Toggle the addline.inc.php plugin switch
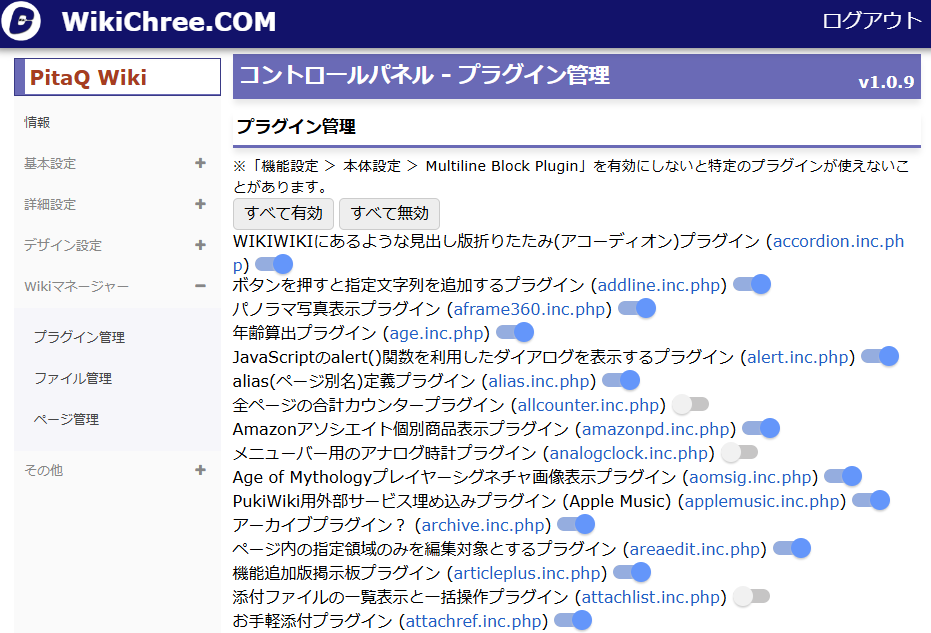Screen dimensions: 931x633 point(752,284)
